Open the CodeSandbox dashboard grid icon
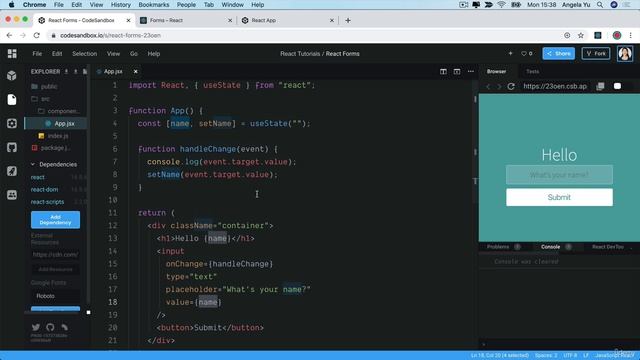 click(12, 53)
